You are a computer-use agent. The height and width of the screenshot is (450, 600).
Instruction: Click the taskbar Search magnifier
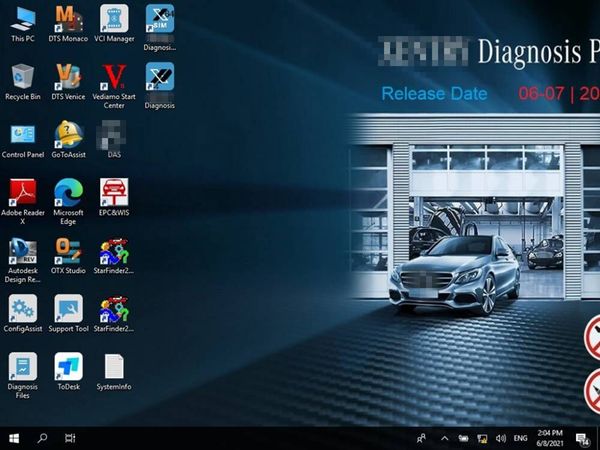(42, 438)
